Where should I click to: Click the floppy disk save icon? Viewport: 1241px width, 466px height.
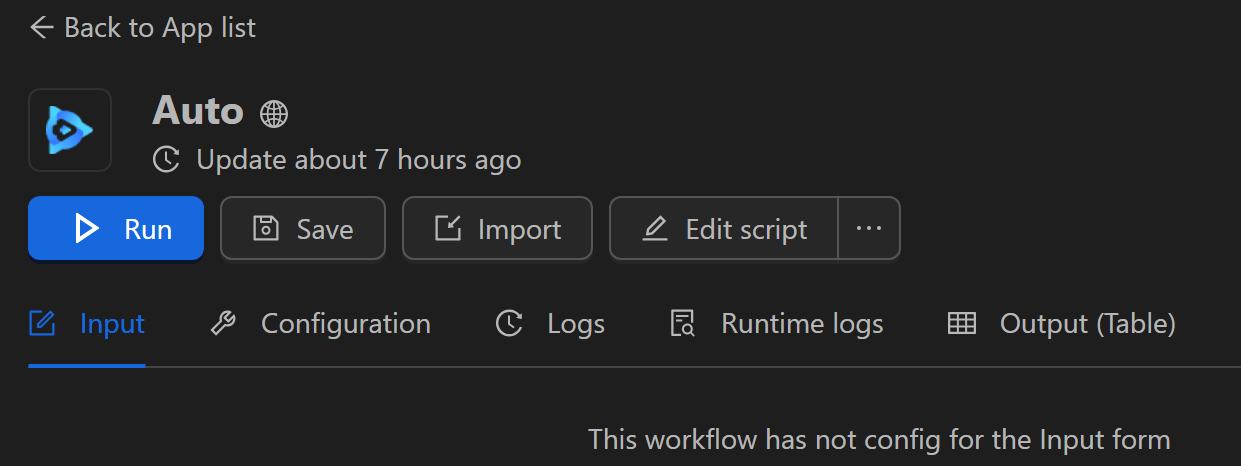(265, 229)
